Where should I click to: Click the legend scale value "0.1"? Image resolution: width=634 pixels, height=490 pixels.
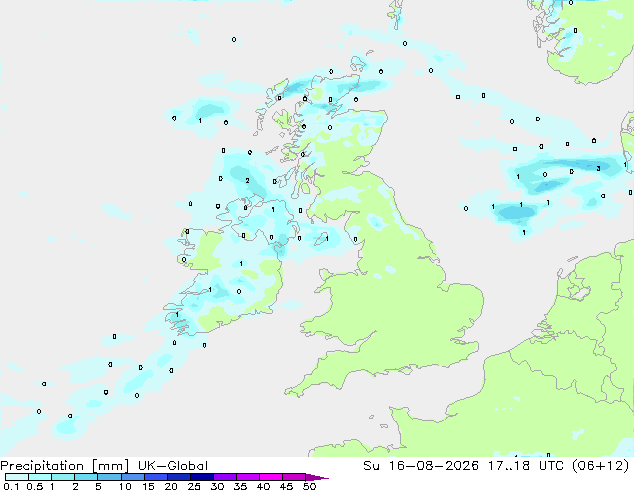click(11, 486)
